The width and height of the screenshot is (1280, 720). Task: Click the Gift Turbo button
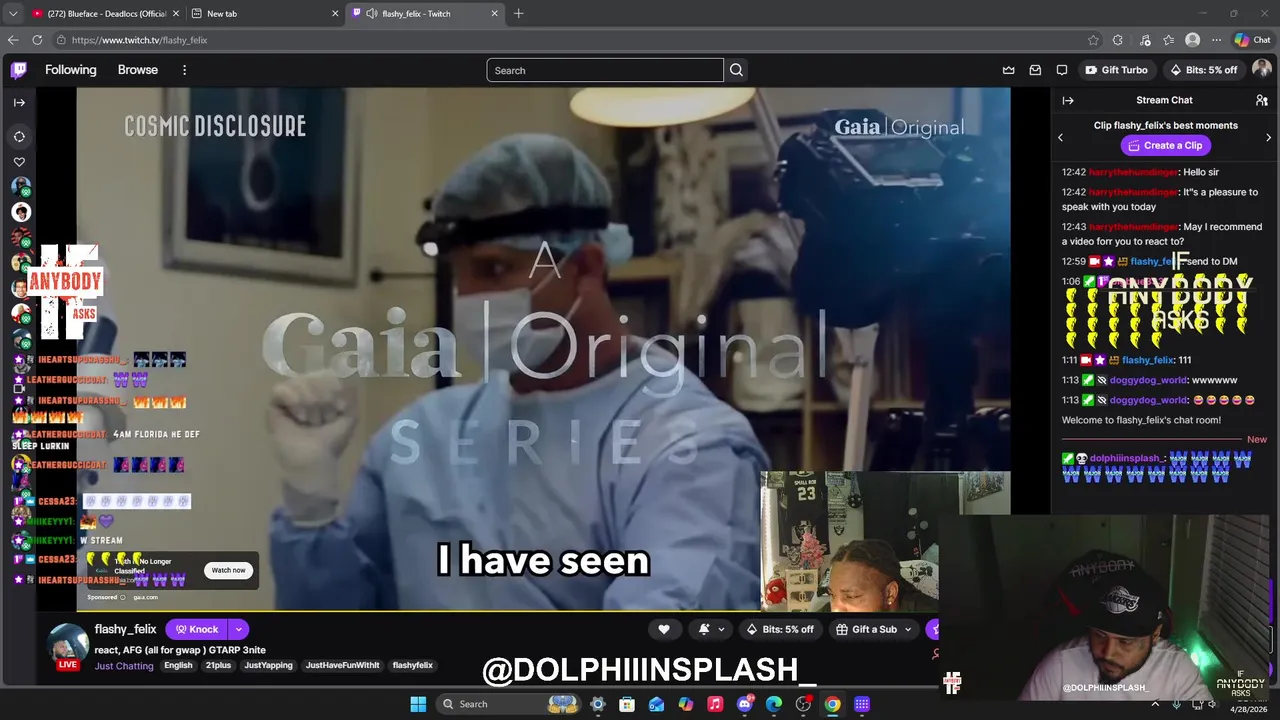(x=1117, y=70)
